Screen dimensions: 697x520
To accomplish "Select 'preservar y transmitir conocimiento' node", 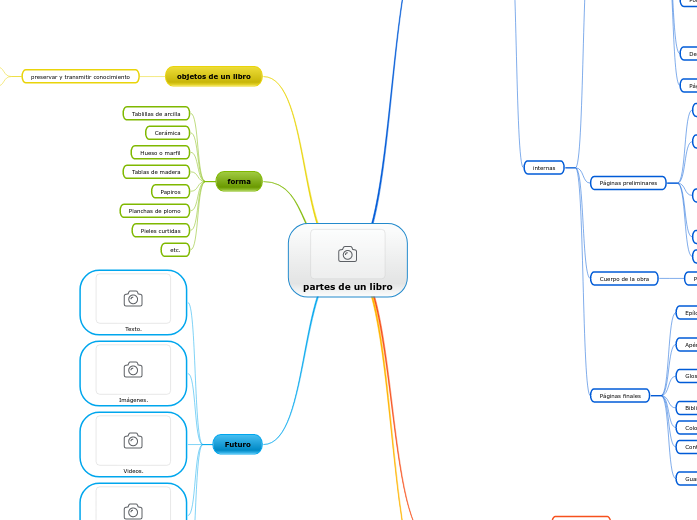I will [81, 76].
